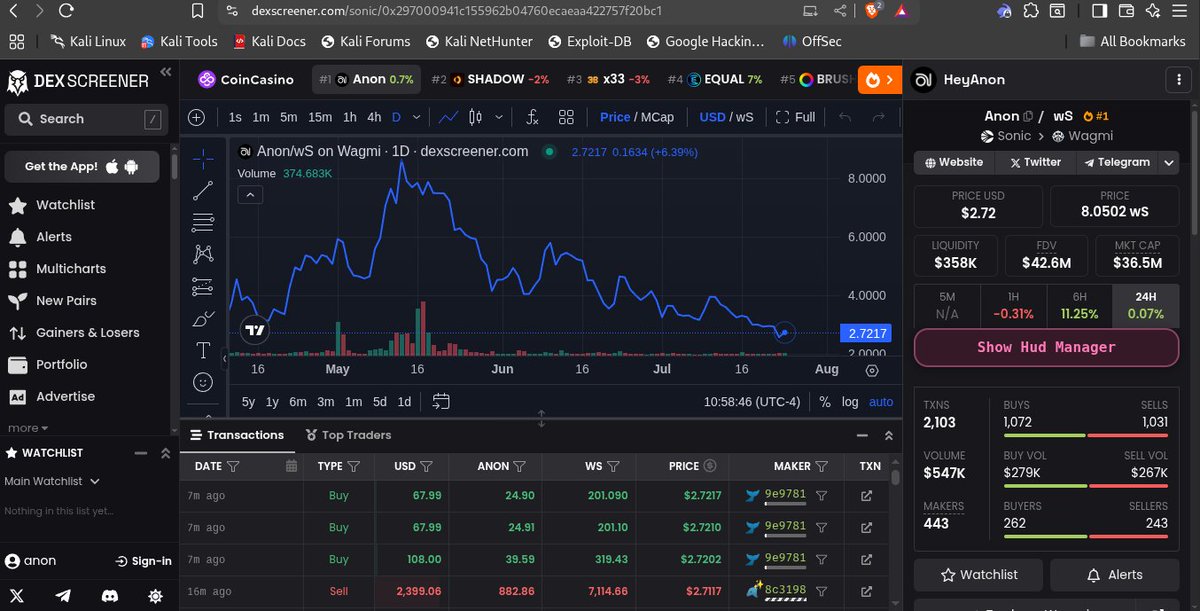The width and height of the screenshot is (1200, 611).
Task: Switch the chart to candlestick style
Action: click(x=474, y=117)
